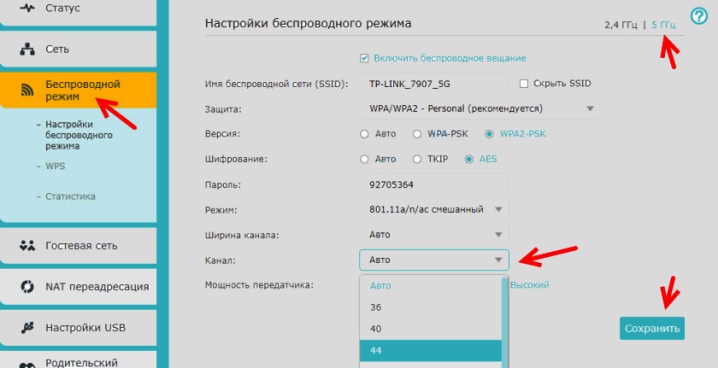718x368 pixels.
Task: Select the WPA-PSK version radio button
Action: (417, 134)
